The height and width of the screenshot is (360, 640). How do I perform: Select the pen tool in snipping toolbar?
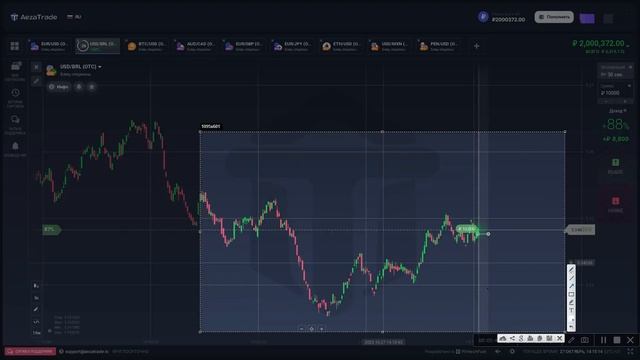pos(571,271)
